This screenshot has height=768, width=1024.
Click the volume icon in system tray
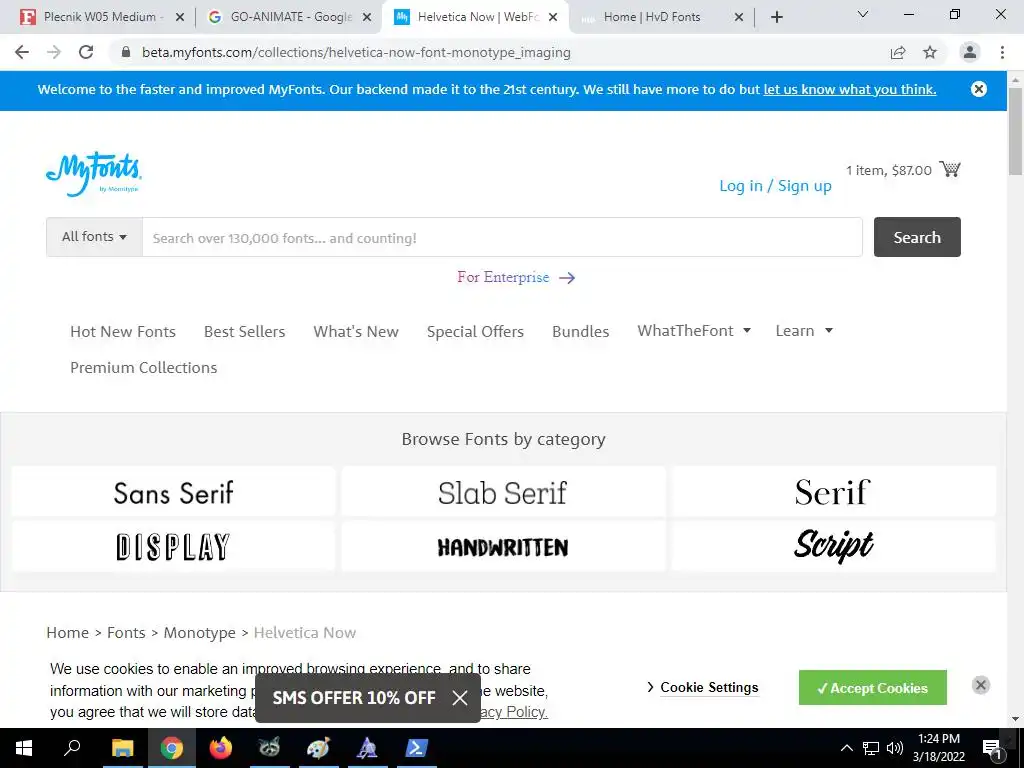click(895, 748)
